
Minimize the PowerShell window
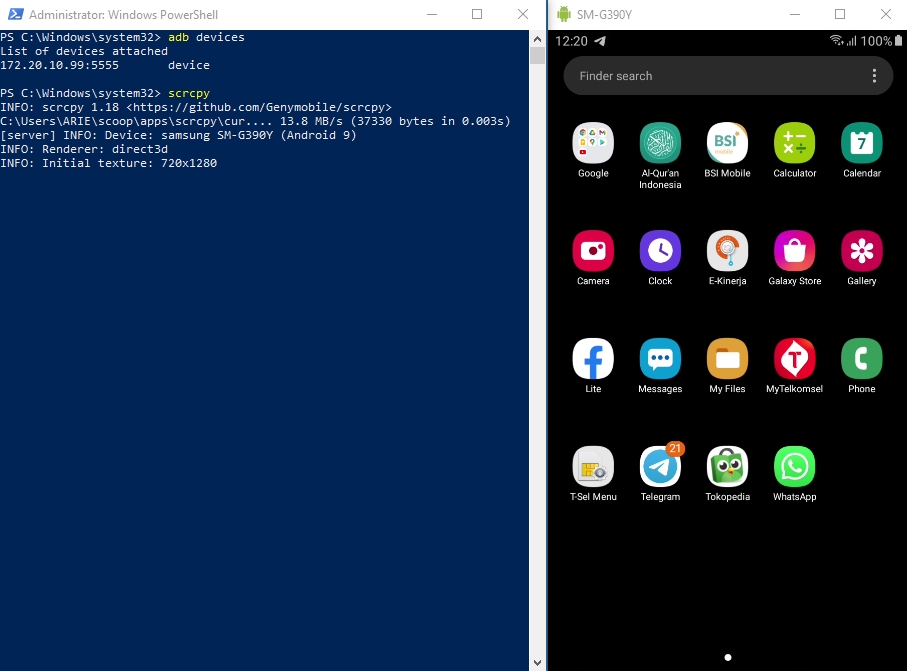432,14
